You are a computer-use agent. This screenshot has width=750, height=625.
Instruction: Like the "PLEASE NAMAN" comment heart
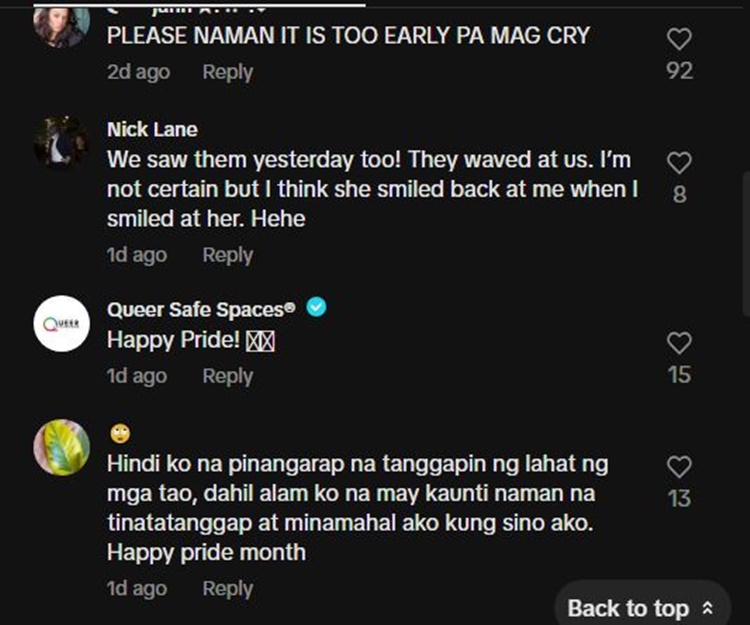click(x=679, y=39)
